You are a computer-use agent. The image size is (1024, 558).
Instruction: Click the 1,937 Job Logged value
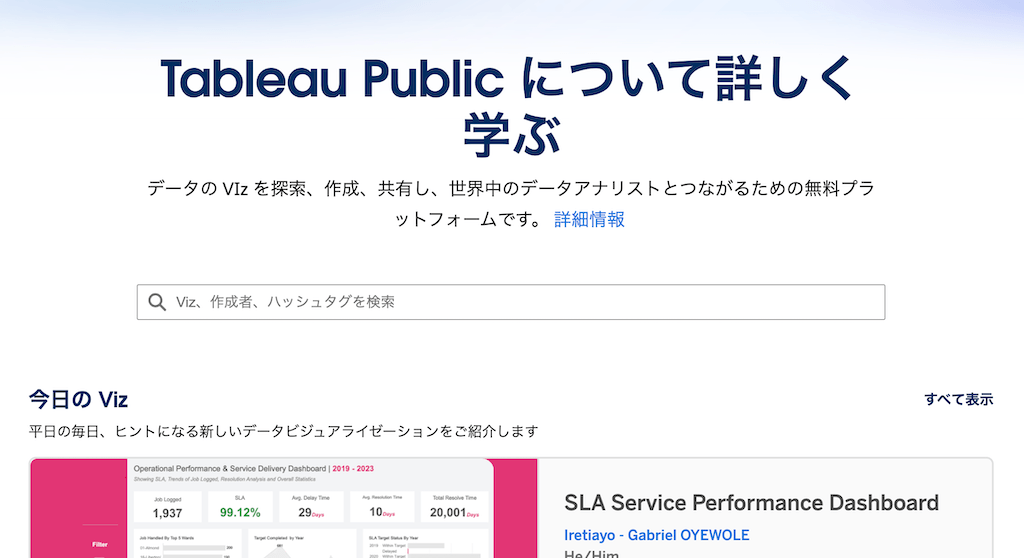click(x=167, y=514)
